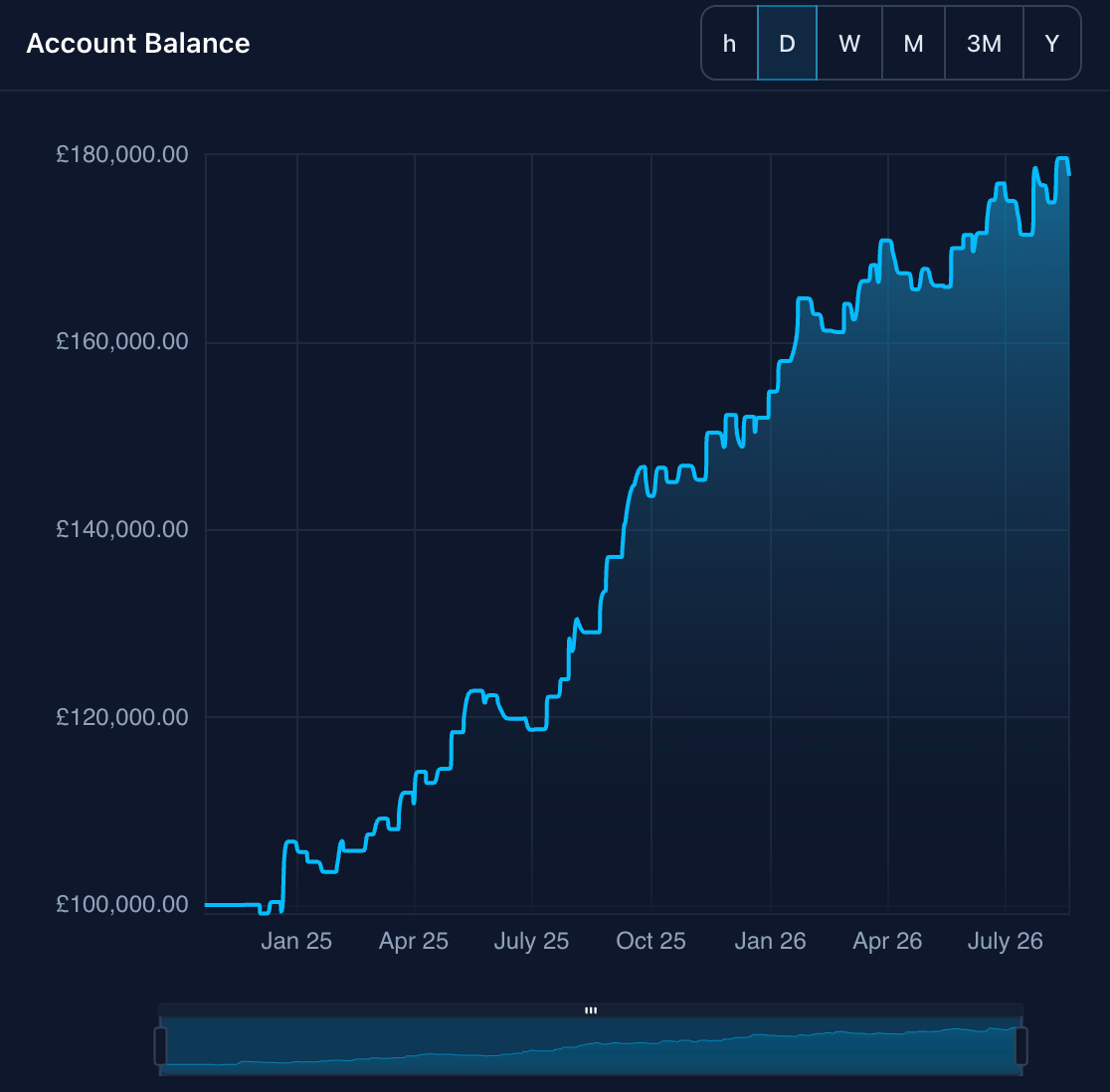Click the left range slider handle

click(161, 1046)
